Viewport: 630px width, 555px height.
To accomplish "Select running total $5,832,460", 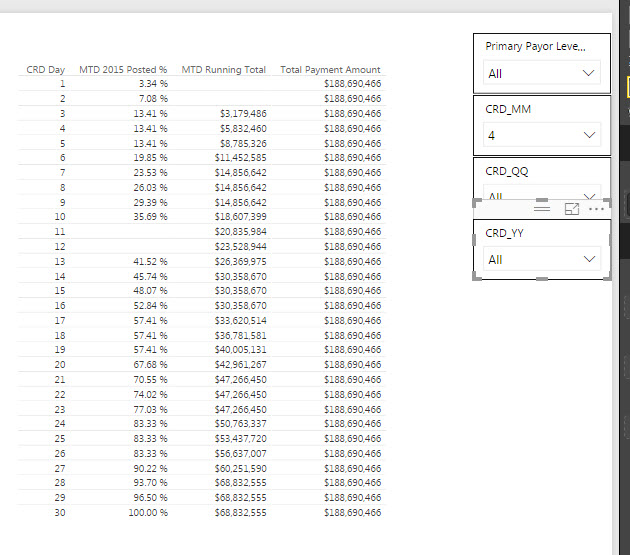I will 243,129.
